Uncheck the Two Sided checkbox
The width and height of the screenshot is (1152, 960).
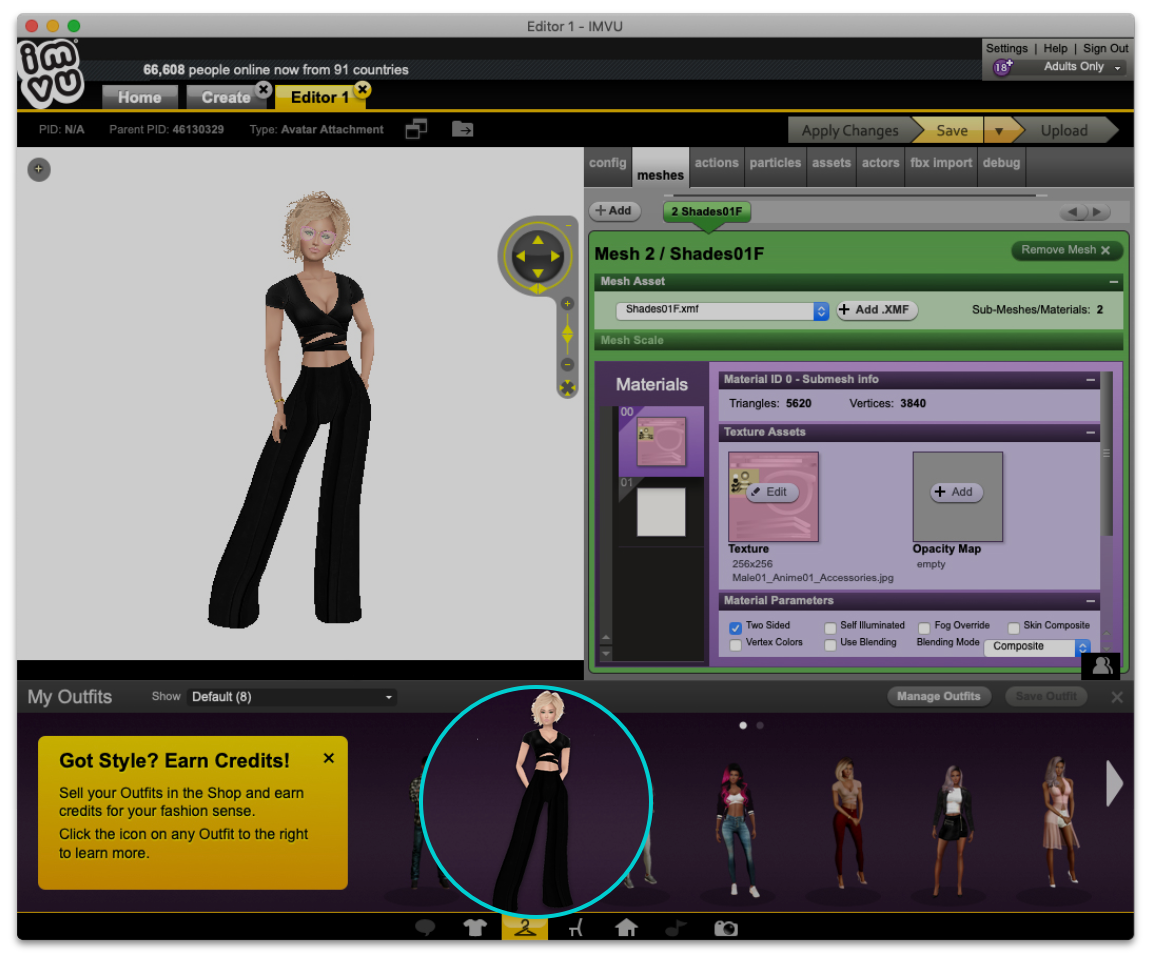click(x=735, y=627)
